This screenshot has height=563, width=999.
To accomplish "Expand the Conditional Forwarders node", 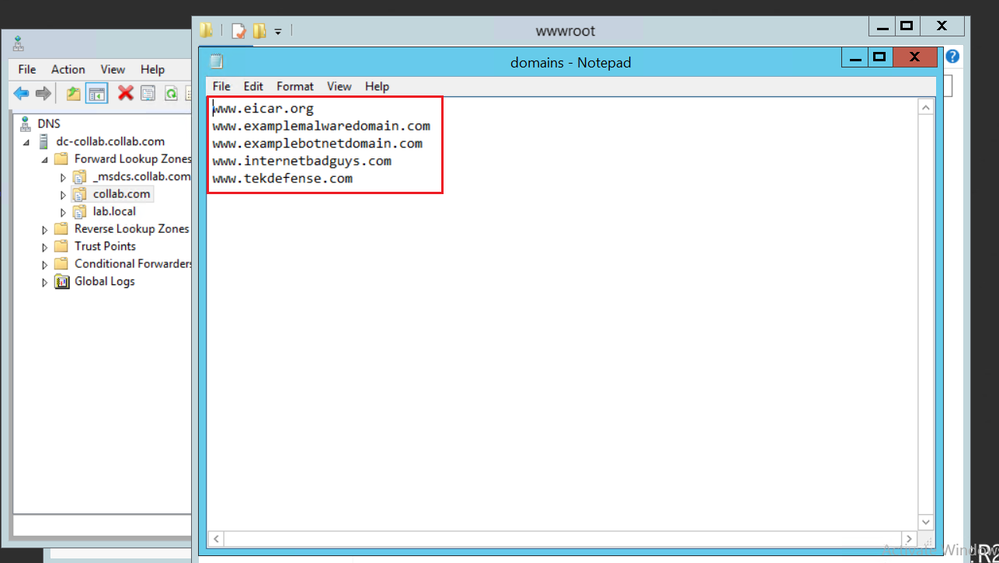I will point(45,264).
